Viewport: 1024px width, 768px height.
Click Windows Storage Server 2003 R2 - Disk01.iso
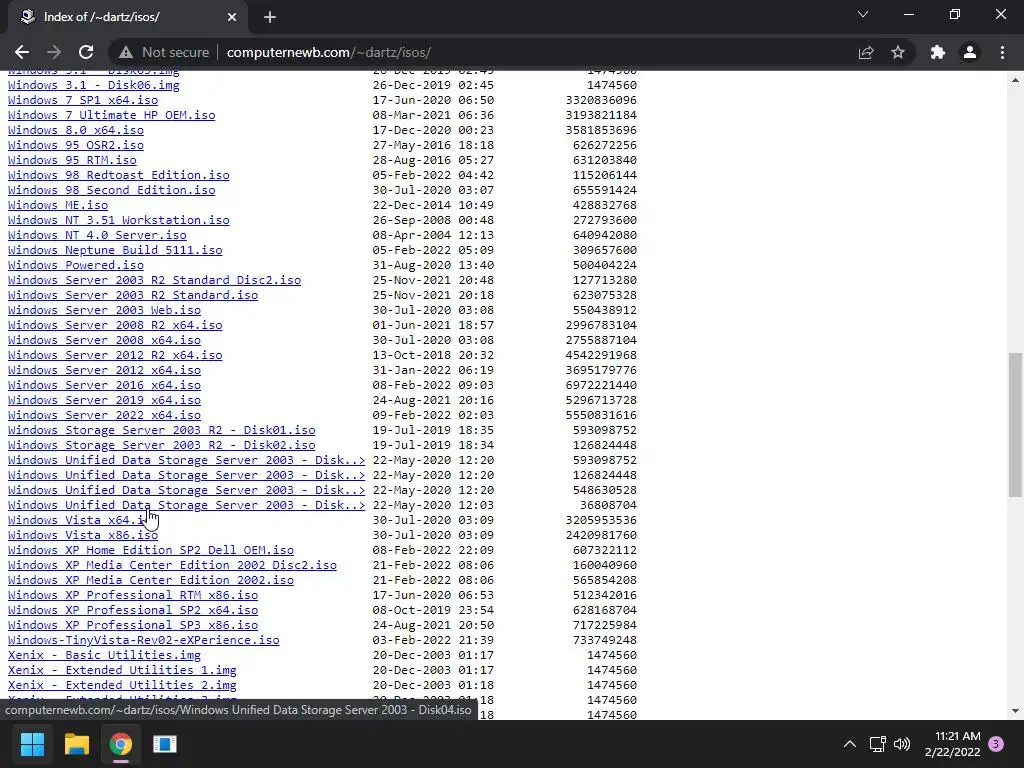point(161,430)
